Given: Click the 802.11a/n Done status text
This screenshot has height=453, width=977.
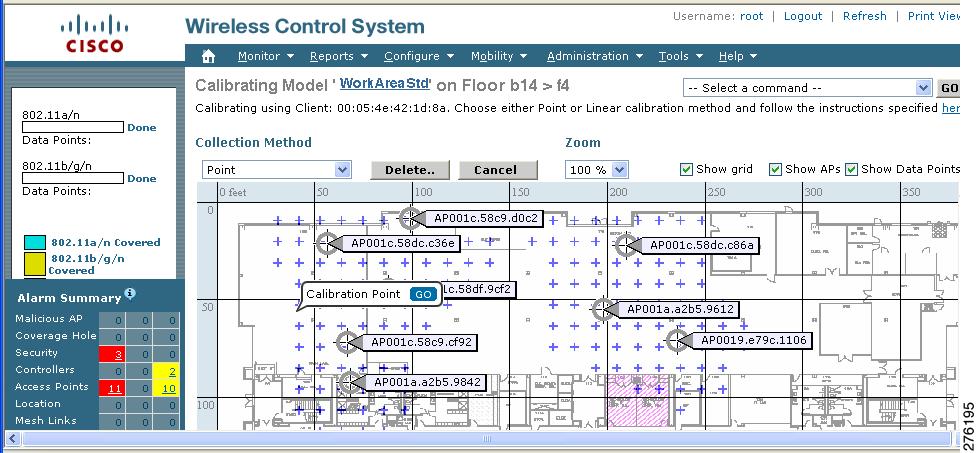Looking at the screenshot, I should tap(141, 127).
